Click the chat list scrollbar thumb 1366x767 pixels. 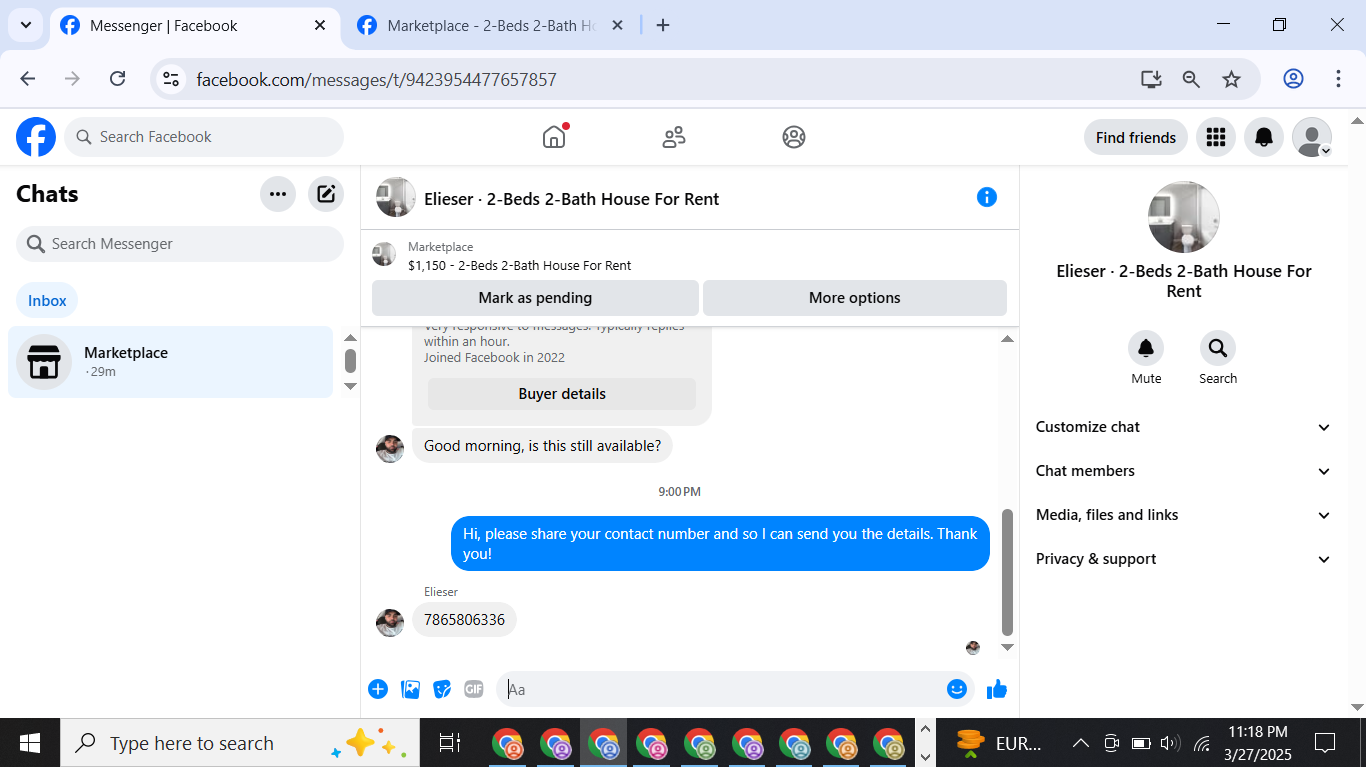click(x=350, y=360)
